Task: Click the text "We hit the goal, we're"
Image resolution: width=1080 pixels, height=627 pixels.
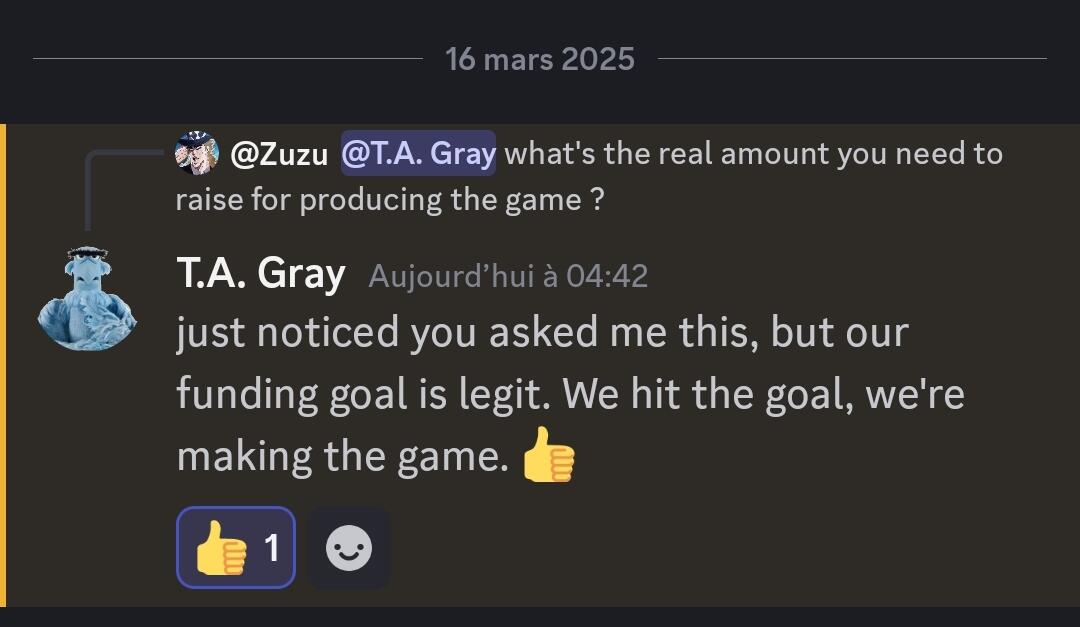Action: [763, 394]
